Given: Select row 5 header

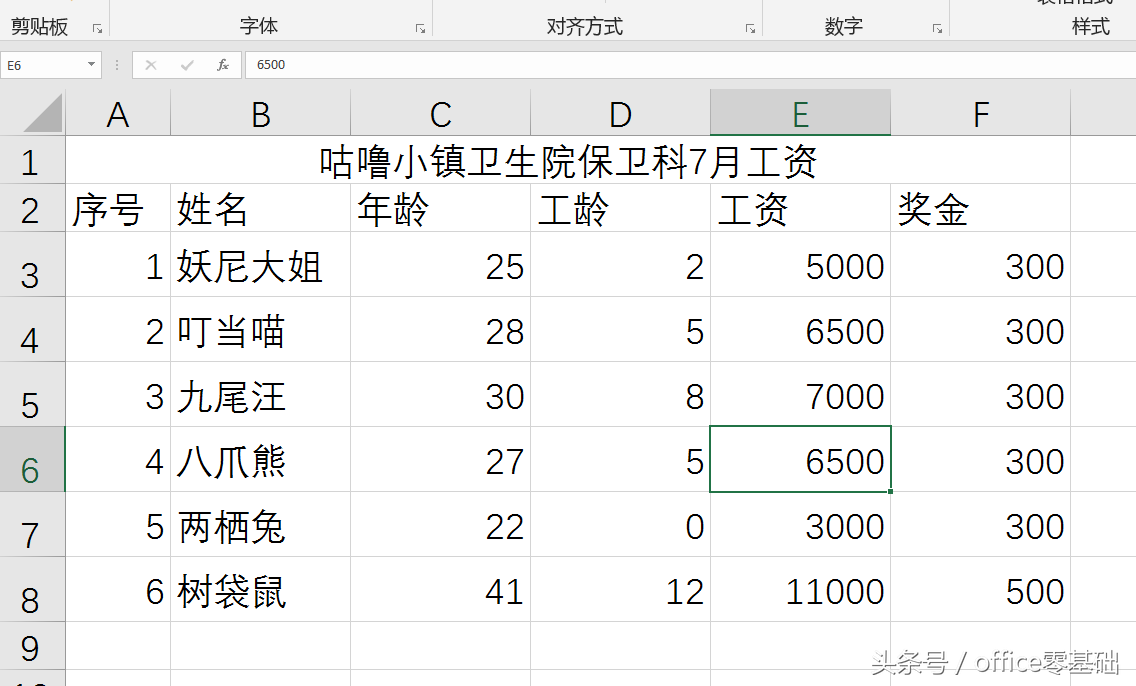Looking at the screenshot, I should click(x=33, y=394).
